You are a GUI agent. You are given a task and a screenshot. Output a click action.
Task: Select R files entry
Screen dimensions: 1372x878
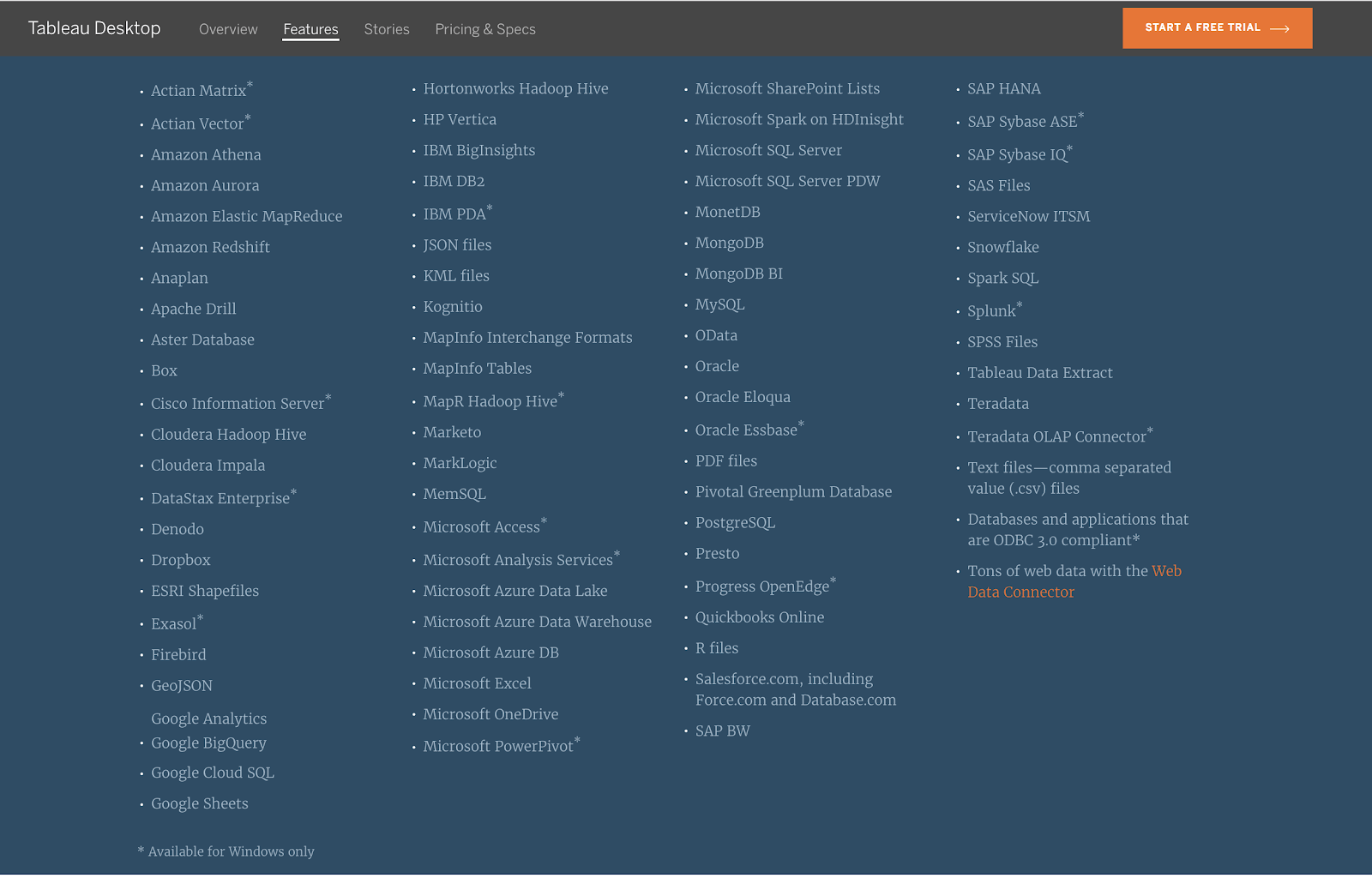(716, 648)
